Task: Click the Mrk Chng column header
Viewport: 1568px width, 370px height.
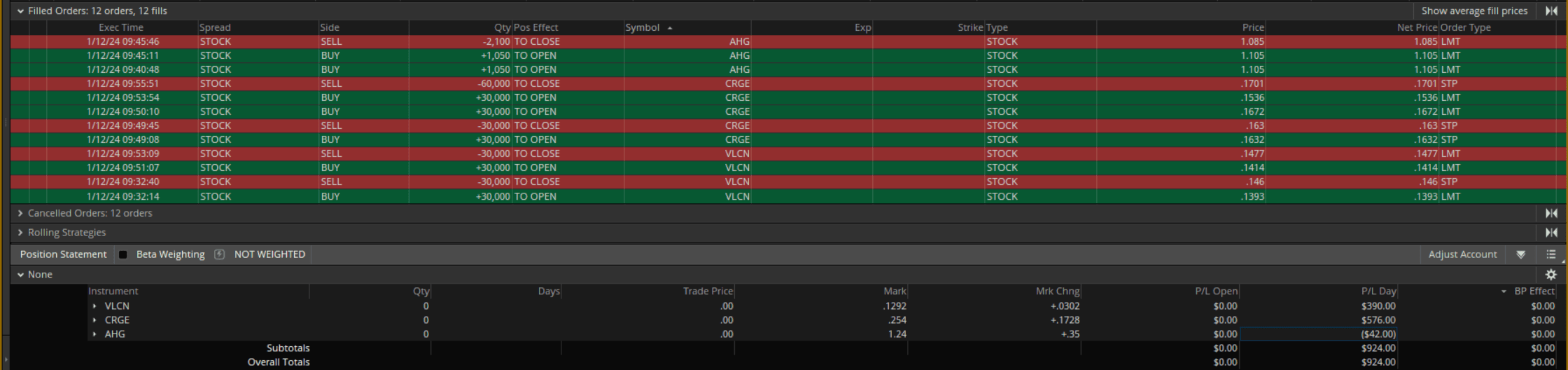Action: click(1057, 292)
